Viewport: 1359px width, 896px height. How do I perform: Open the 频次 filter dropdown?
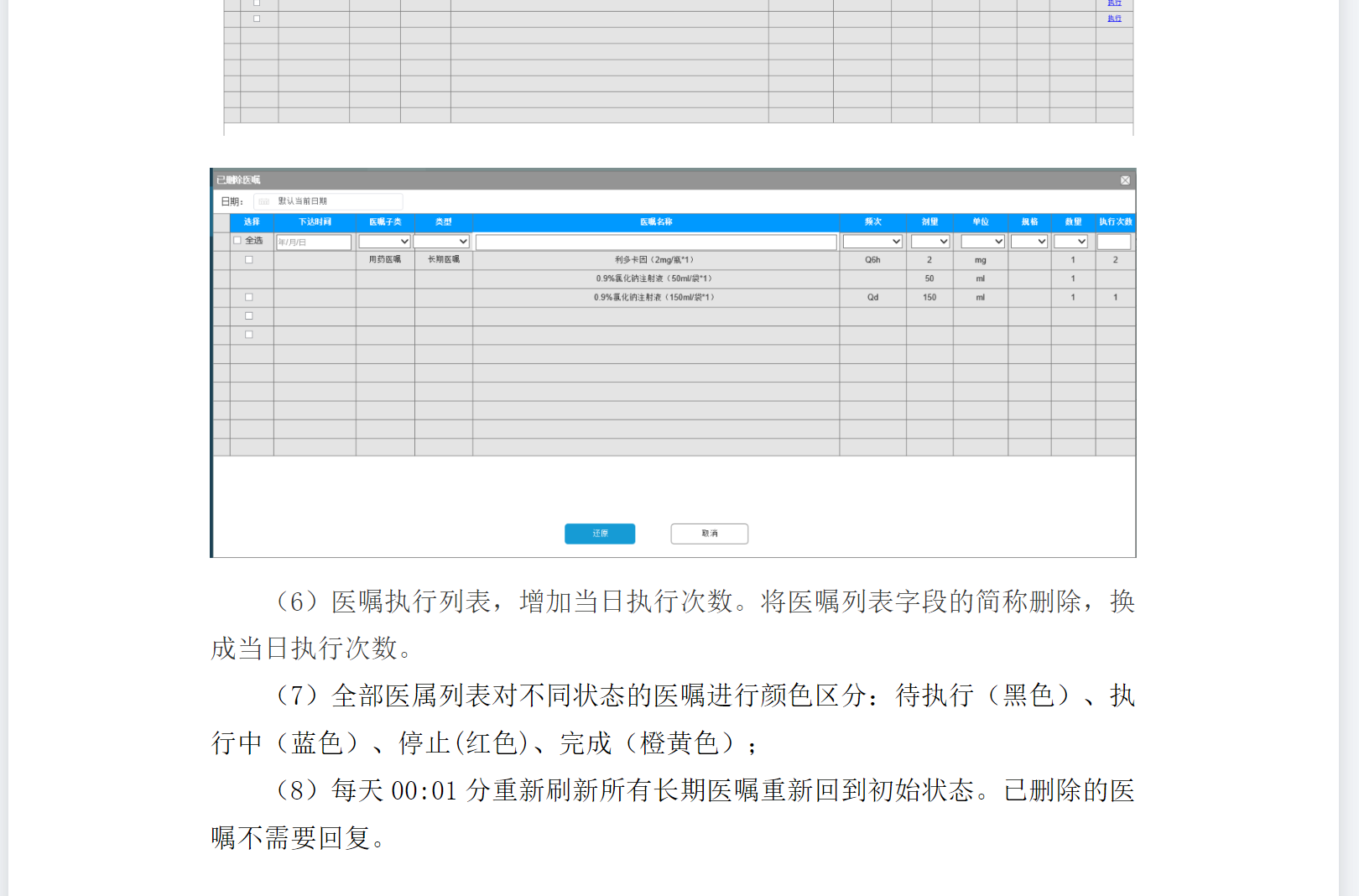coord(872,242)
